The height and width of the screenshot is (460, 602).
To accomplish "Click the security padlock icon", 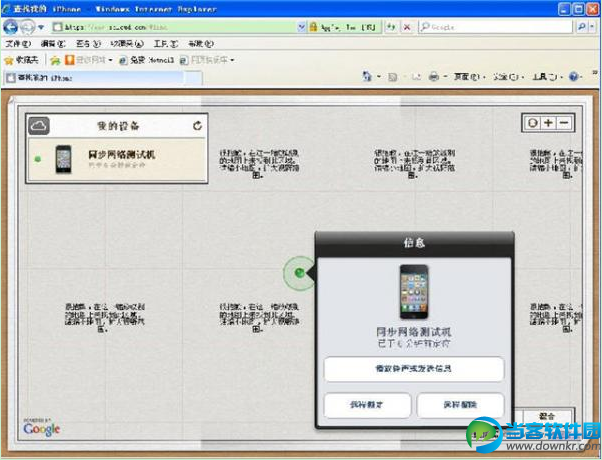I will tap(314, 27).
